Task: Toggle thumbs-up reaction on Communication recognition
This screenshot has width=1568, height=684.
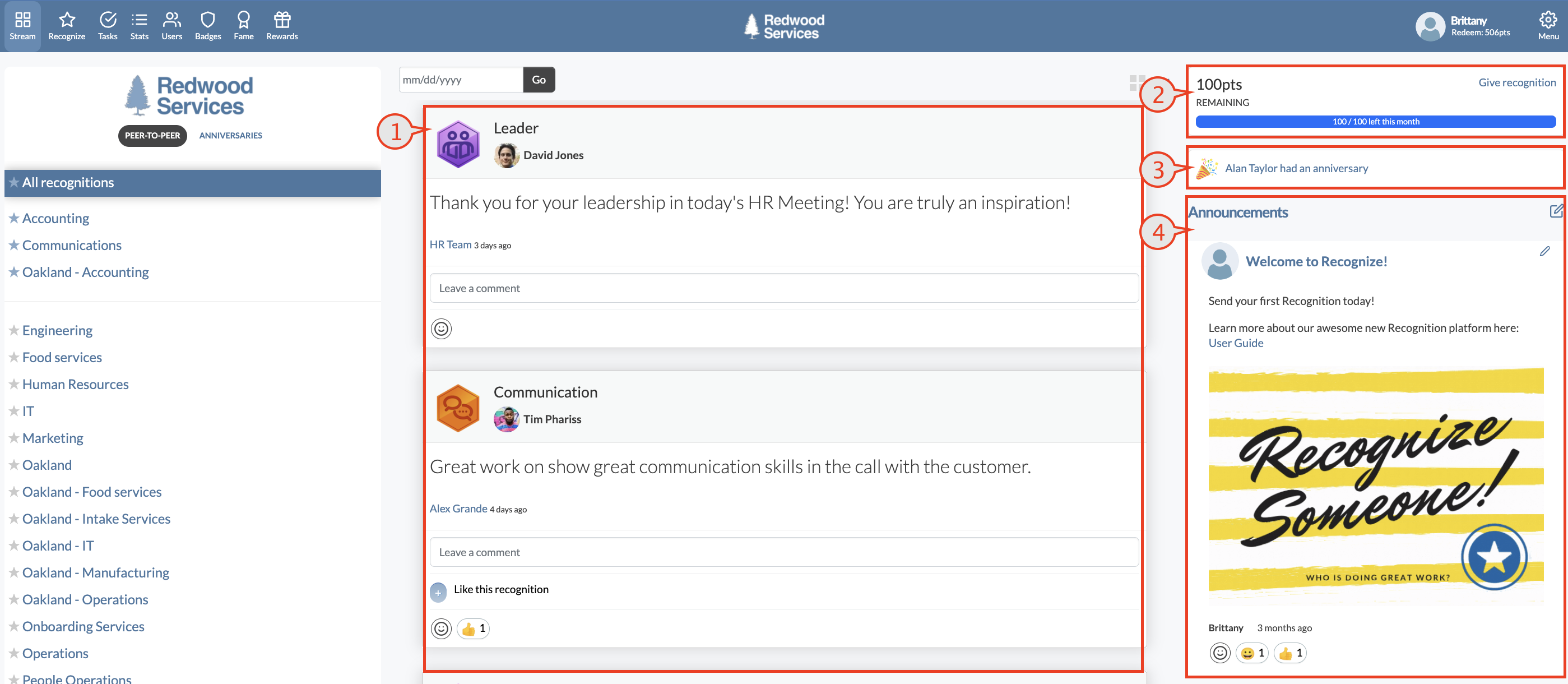Action: pyautogui.click(x=473, y=628)
